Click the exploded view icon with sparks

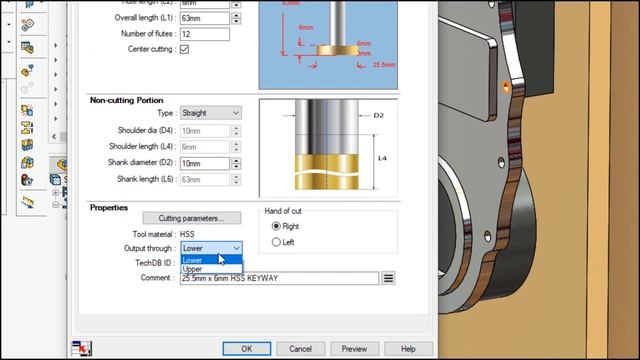click(x=27, y=110)
